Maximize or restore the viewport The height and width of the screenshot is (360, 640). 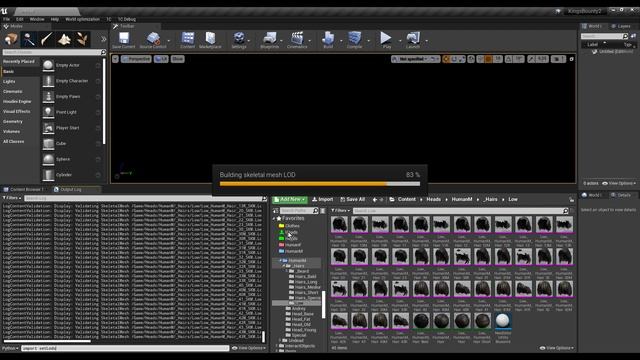coord(571,59)
